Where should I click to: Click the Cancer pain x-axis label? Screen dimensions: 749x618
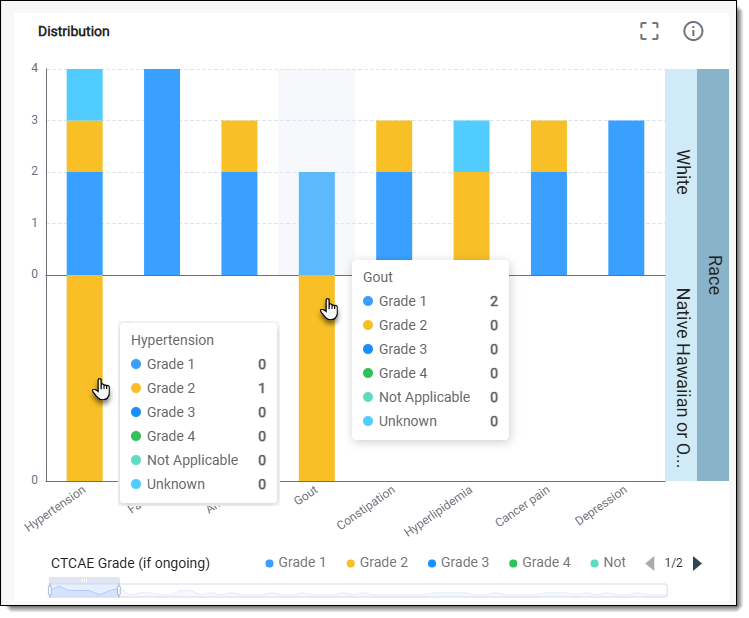click(x=523, y=506)
